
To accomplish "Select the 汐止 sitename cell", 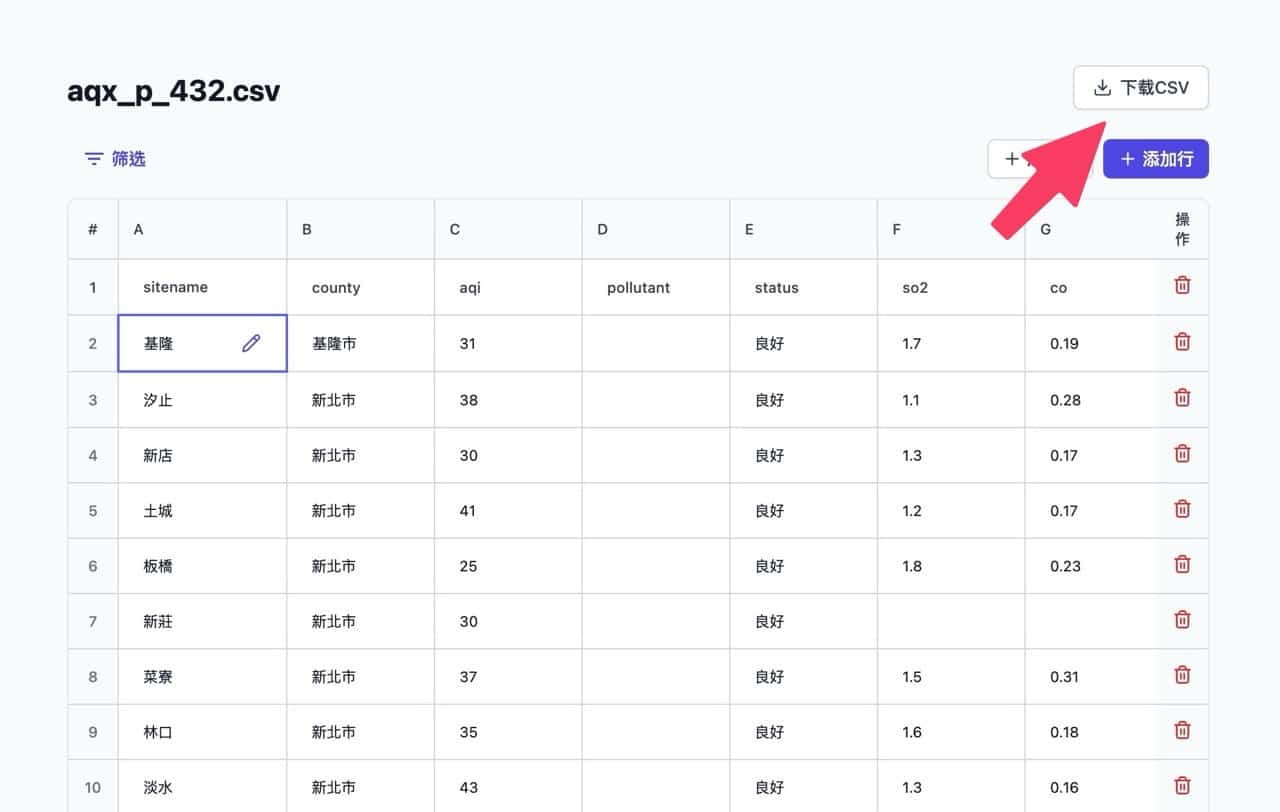I will point(203,400).
